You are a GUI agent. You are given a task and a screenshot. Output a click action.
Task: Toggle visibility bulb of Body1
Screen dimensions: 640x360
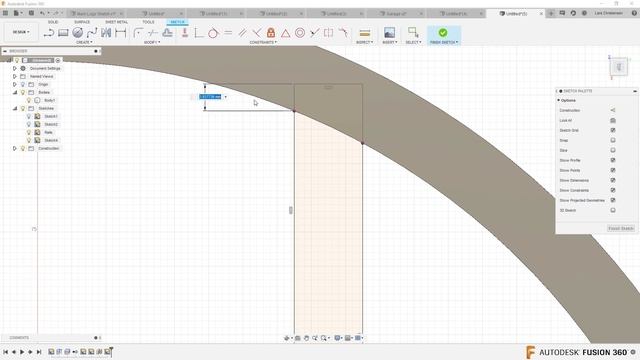tap(29, 100)
